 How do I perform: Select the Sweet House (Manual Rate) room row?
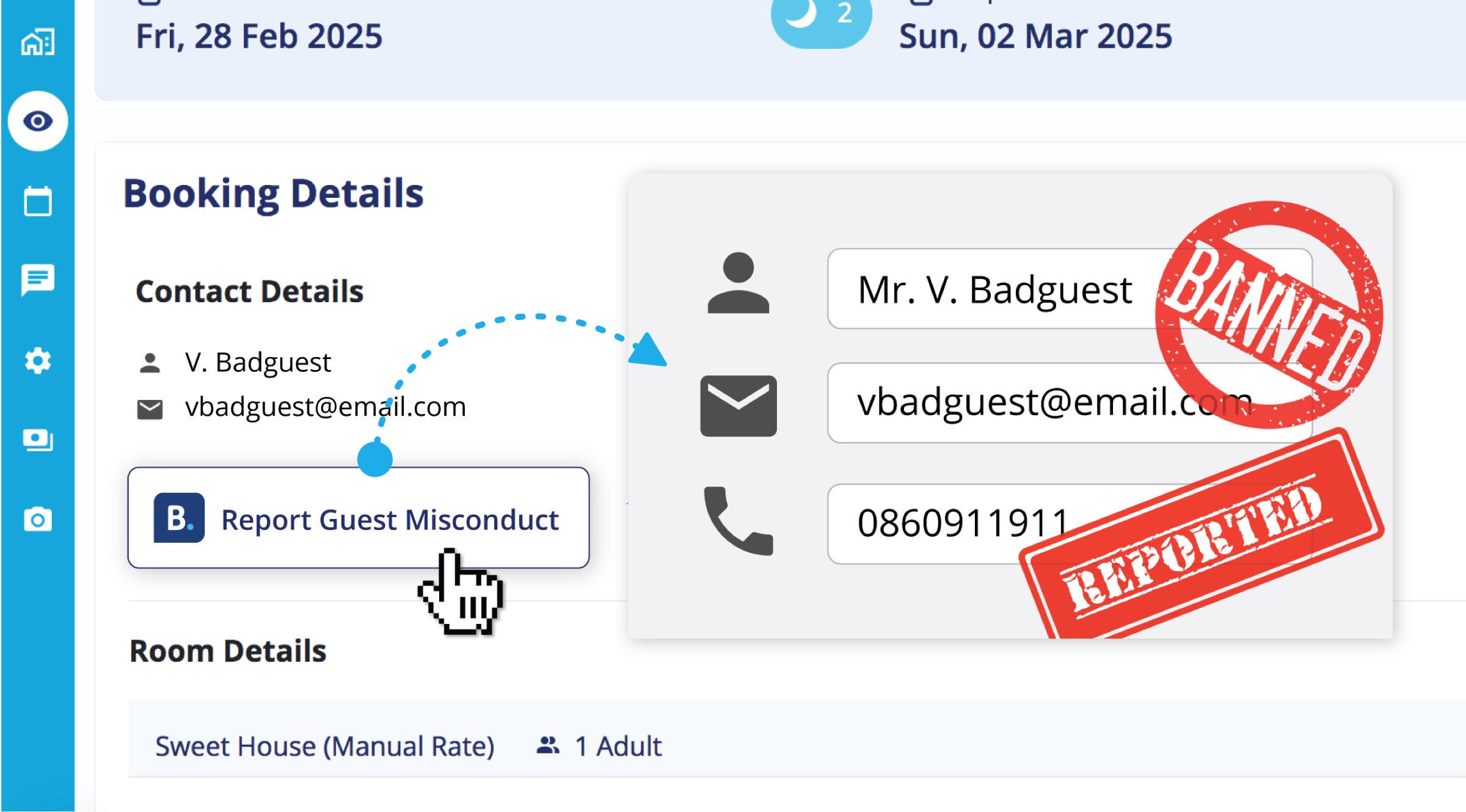[324, 746]
